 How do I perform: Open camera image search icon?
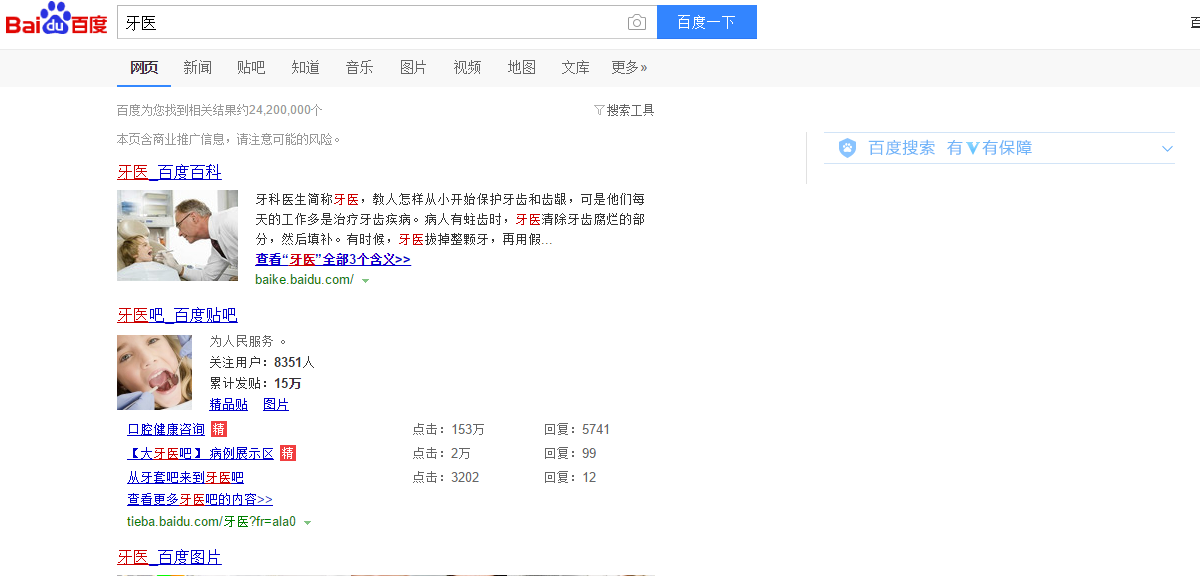636,23
